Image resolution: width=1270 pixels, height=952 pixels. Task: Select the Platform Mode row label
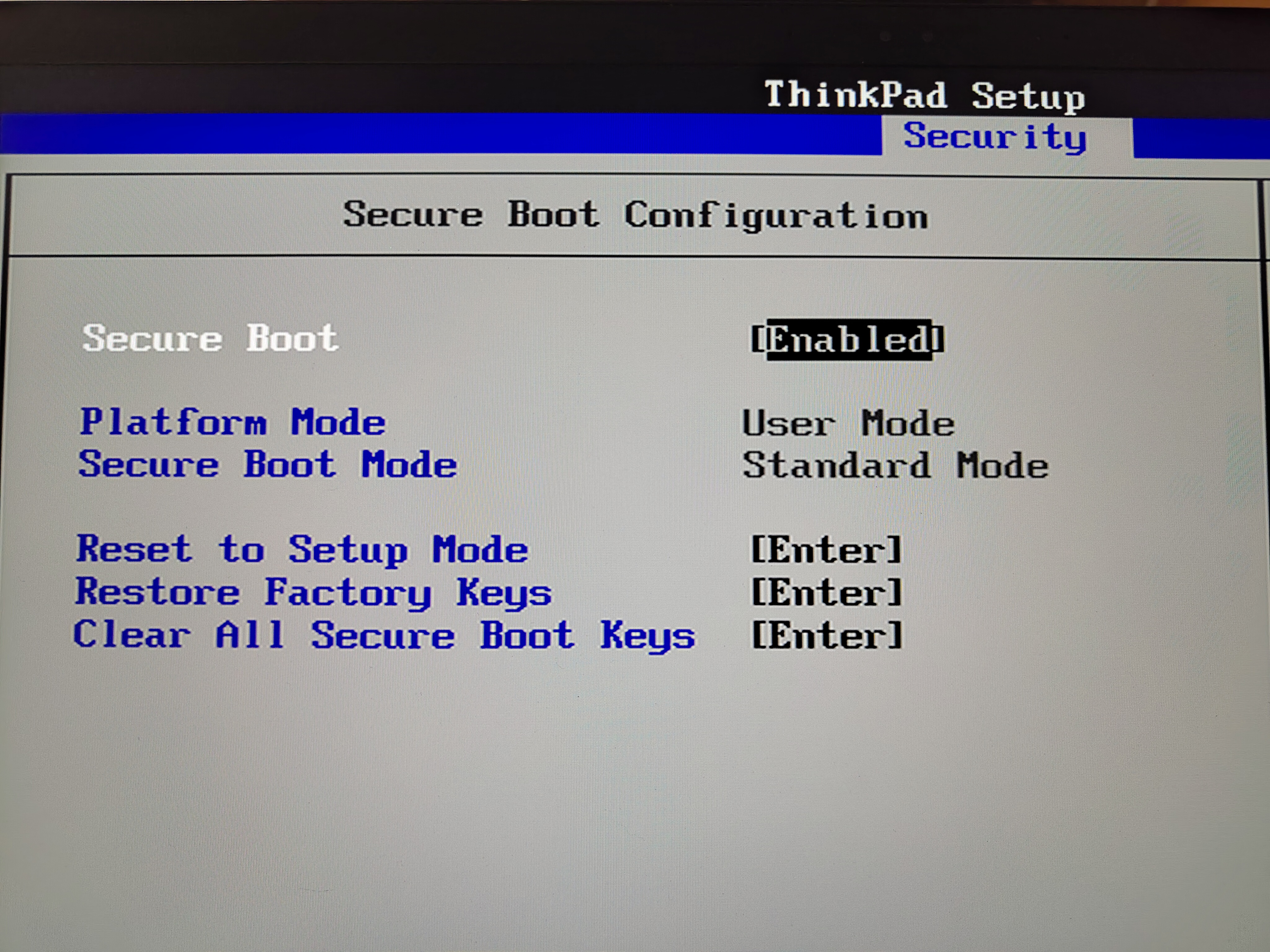point(233,422)
